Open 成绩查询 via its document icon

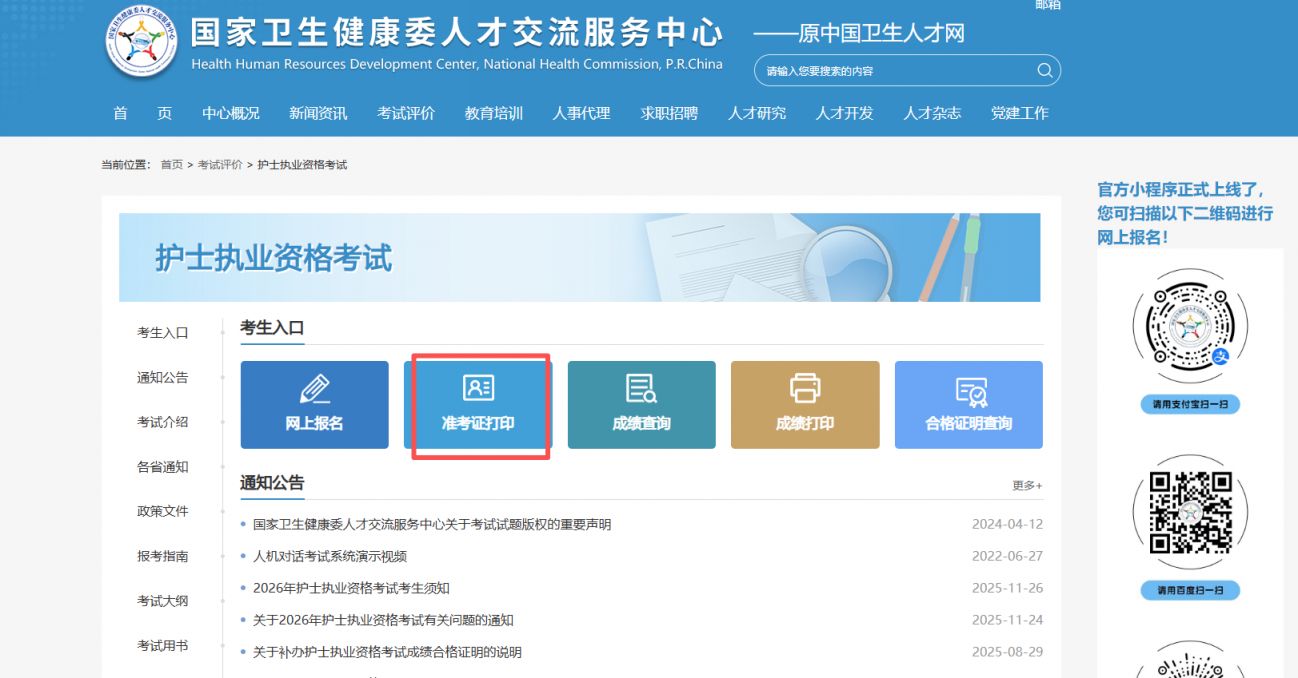[641, 390]
